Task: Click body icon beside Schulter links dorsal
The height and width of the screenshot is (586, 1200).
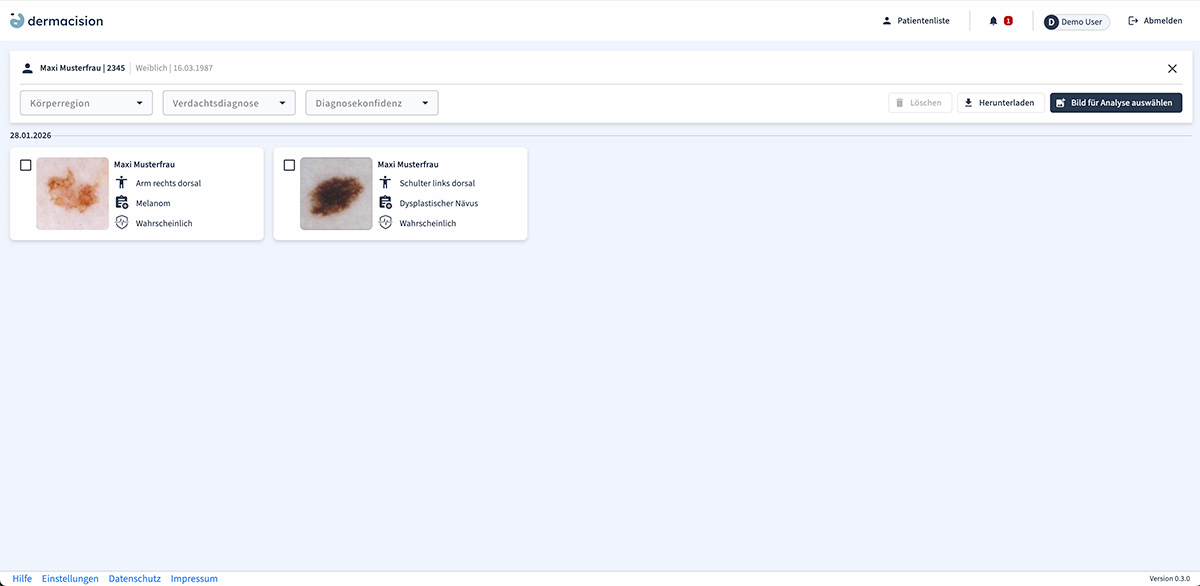Action: 386,183
